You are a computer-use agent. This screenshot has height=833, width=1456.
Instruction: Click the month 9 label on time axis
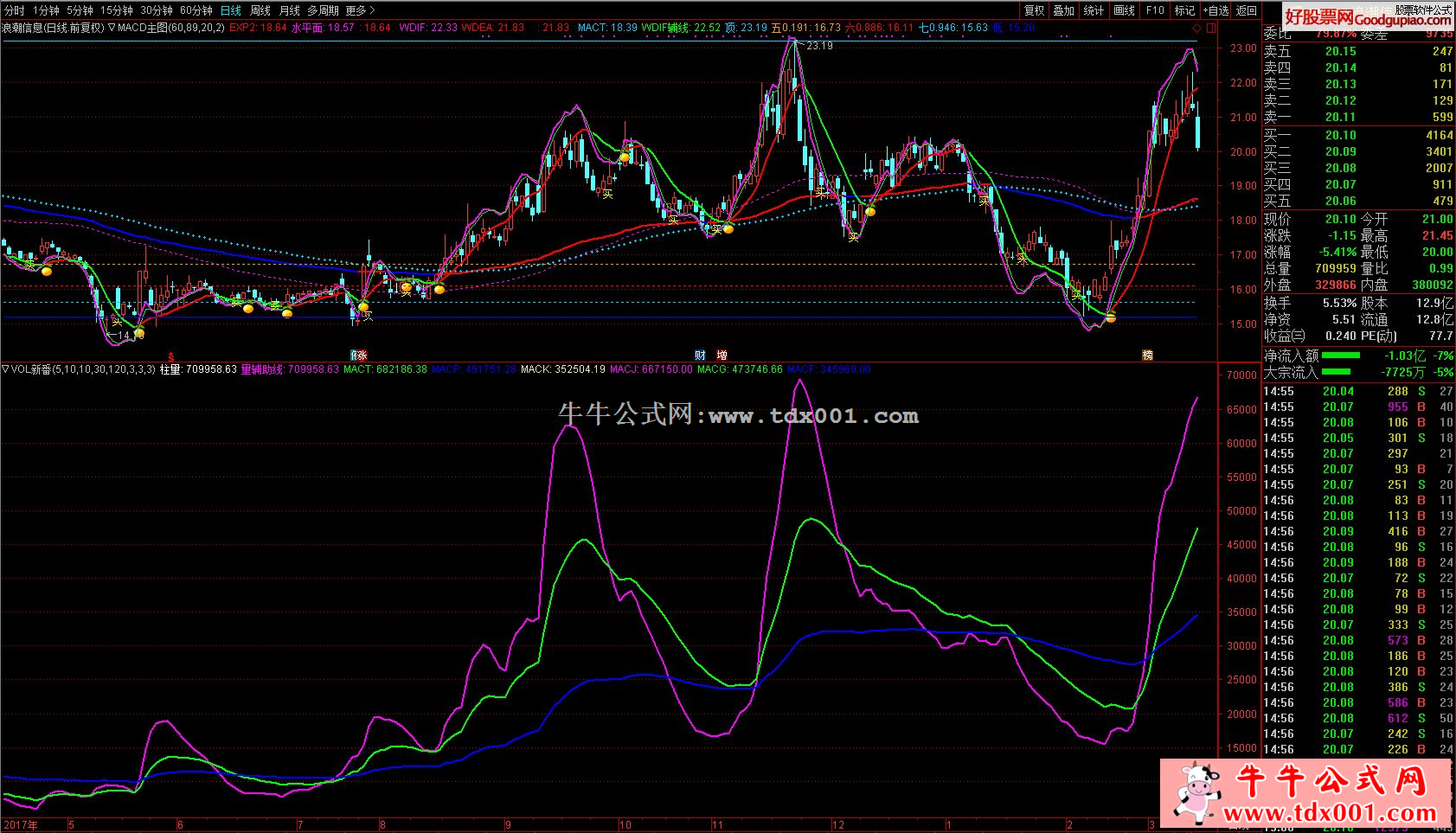pos(508,824)
